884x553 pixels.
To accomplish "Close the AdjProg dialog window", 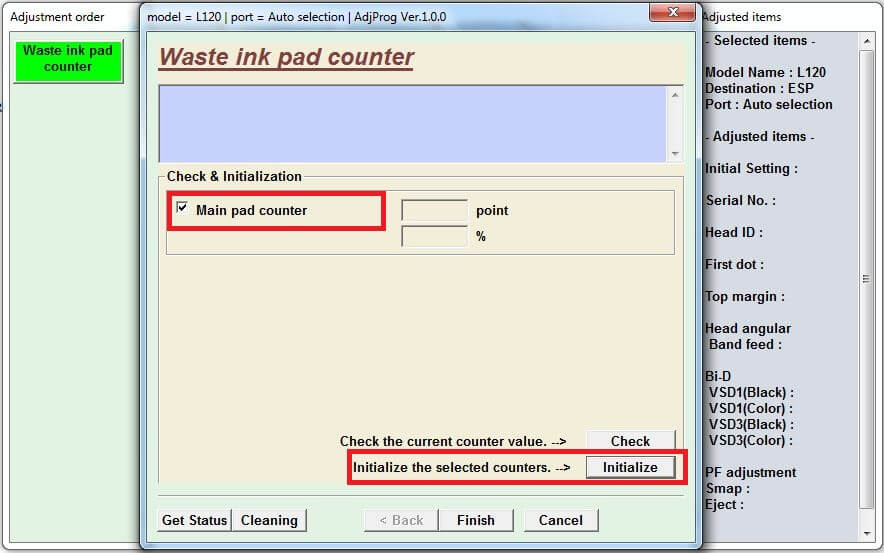I will [672, 12].
